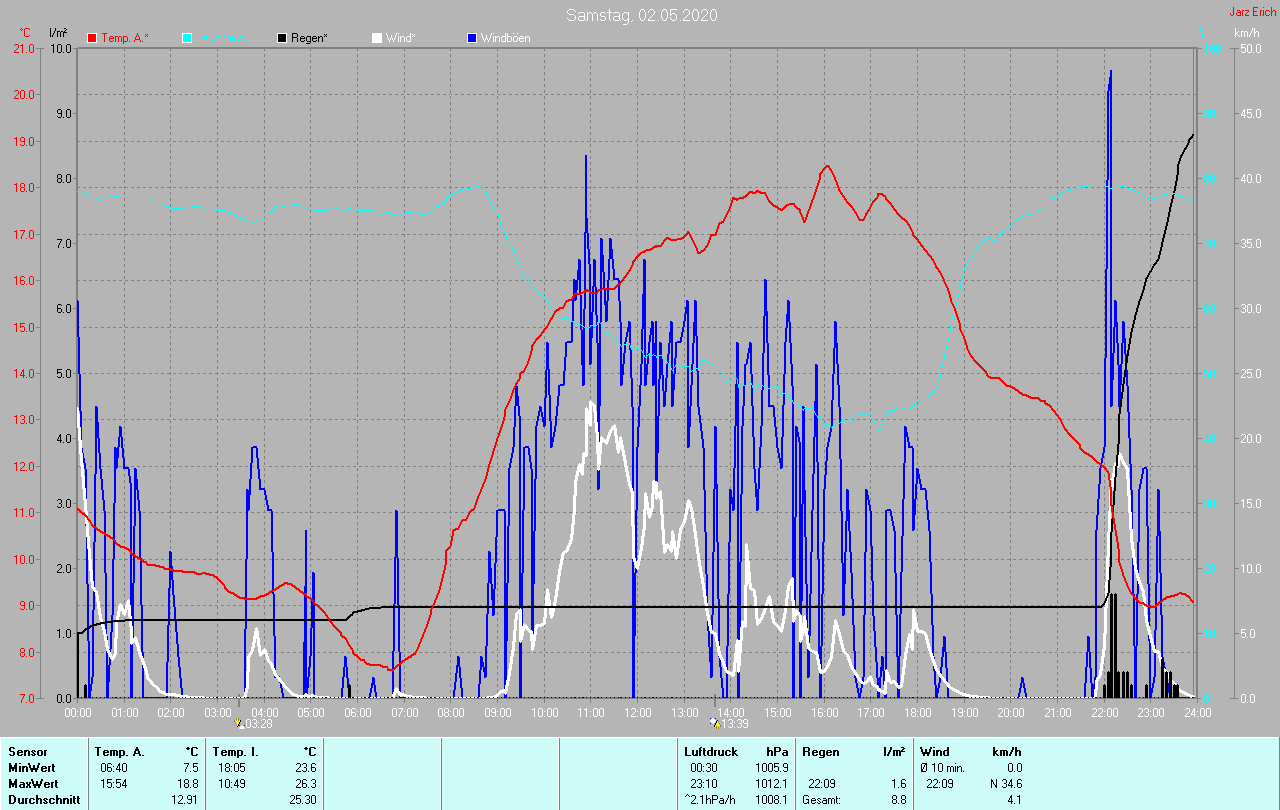Click the marker icon beside 13:39
The width and height of the screenshot is (1280, 810).
point(713,723)
